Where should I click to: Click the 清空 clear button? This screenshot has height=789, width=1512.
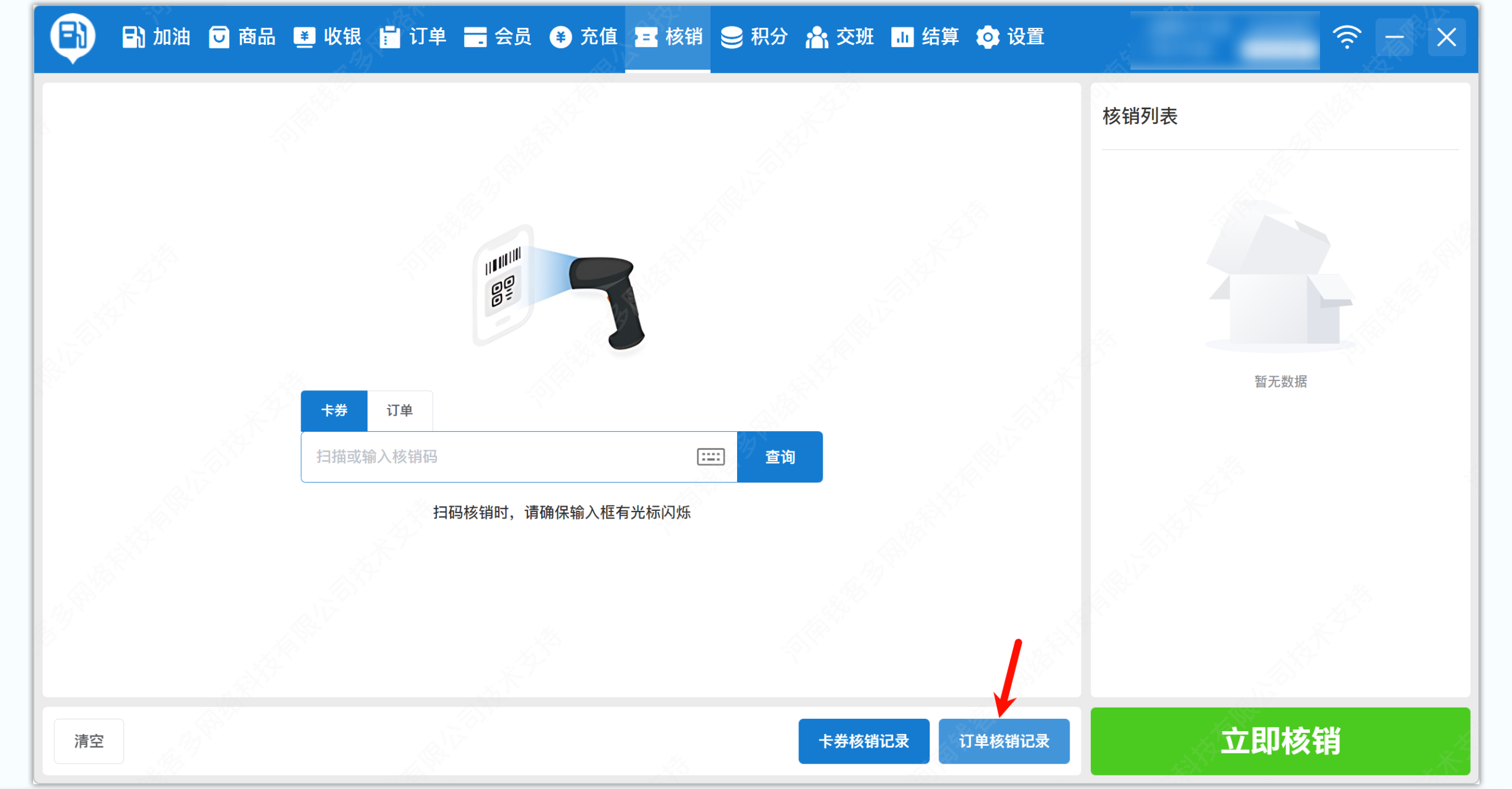89,741
